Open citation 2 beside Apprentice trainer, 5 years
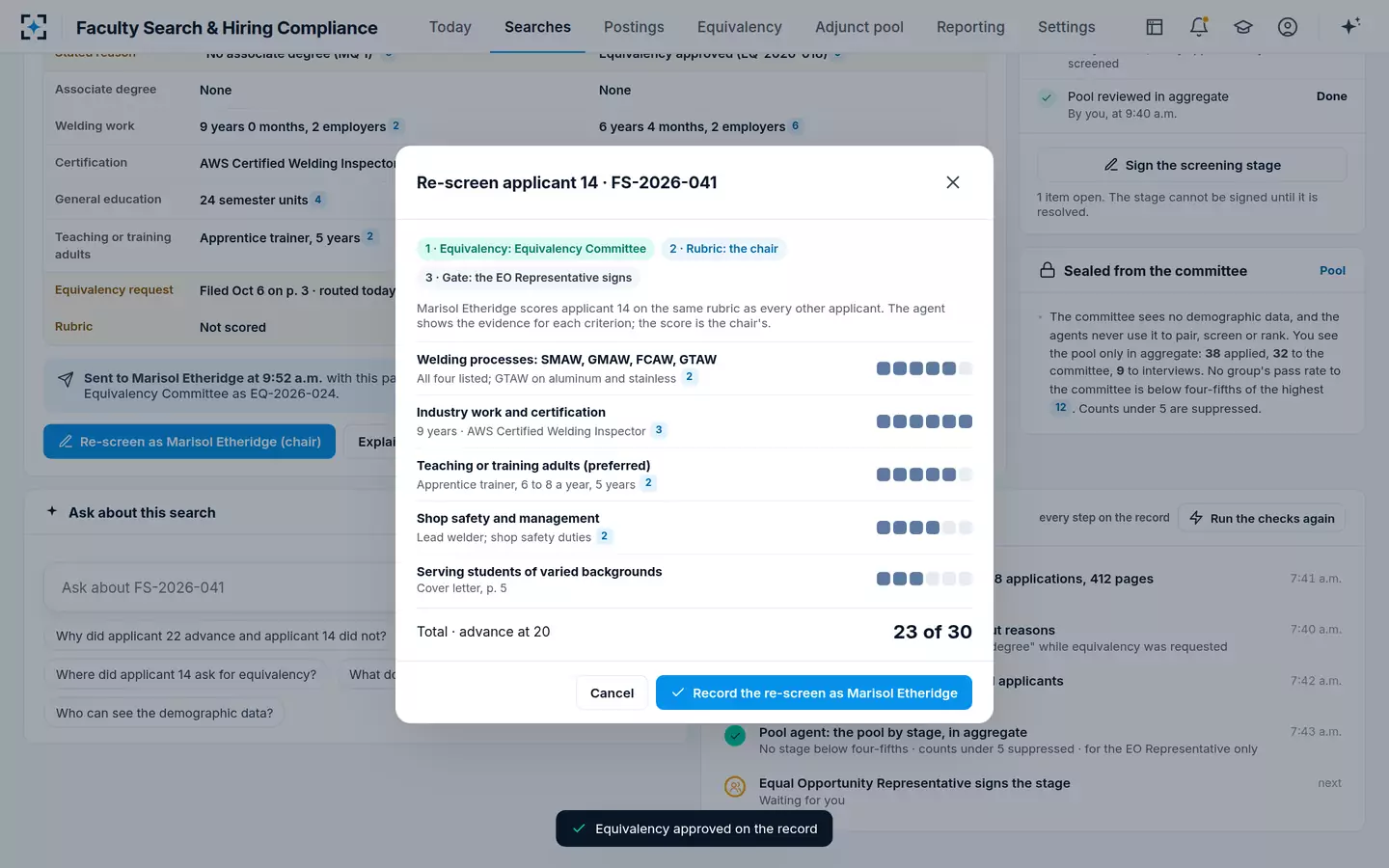 pyautogui.click(x=369, y=236)
